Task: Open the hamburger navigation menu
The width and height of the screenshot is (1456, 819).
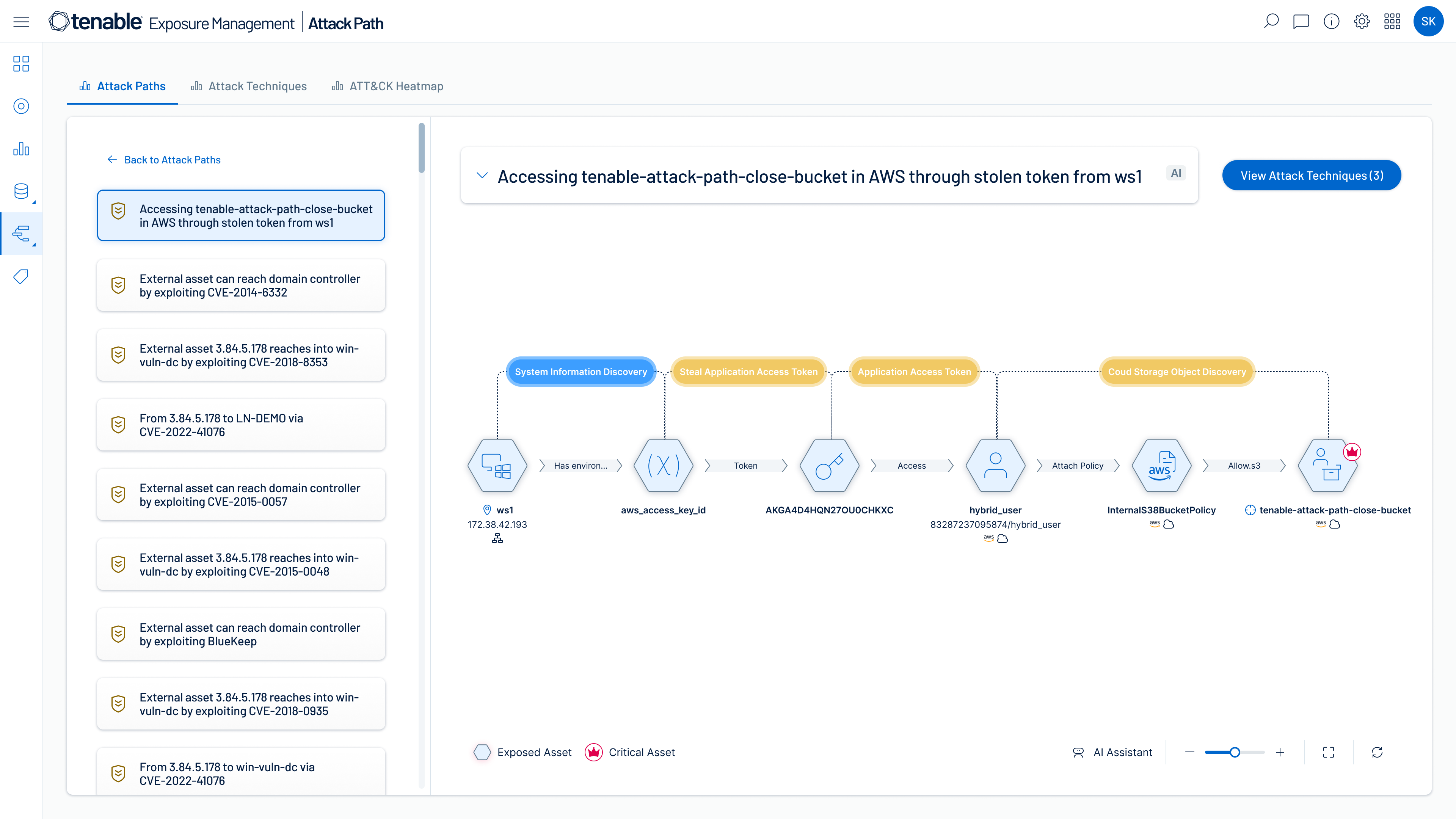Action: coord(21,22)
